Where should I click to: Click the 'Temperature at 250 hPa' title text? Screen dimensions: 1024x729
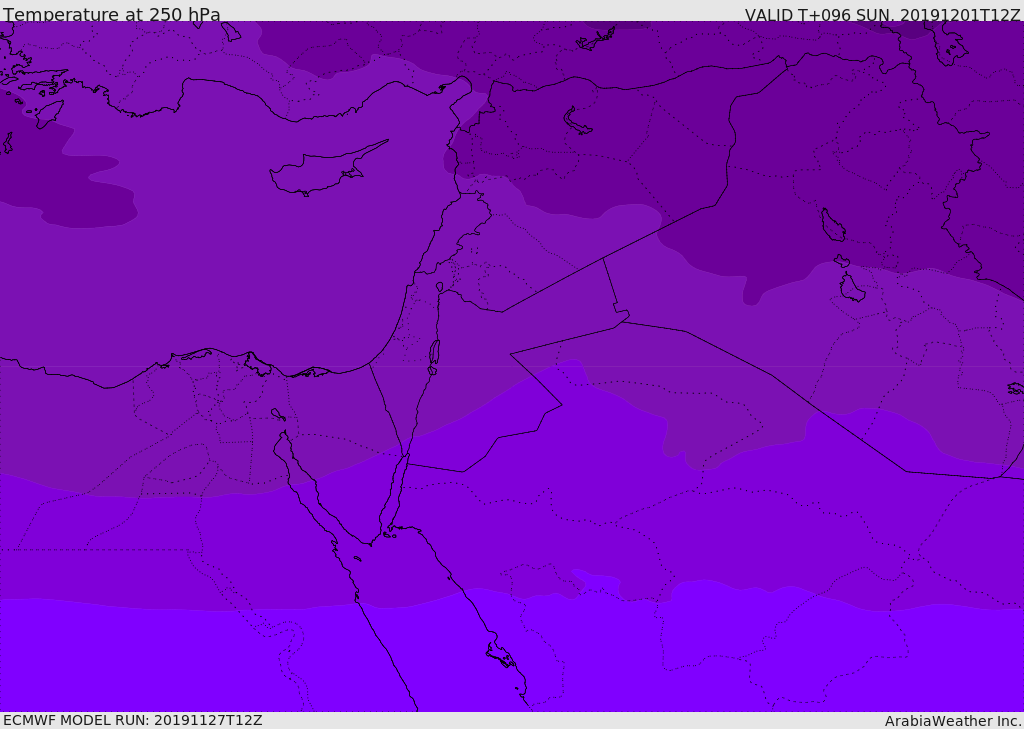pyautogui.click(x=112, y=14)
